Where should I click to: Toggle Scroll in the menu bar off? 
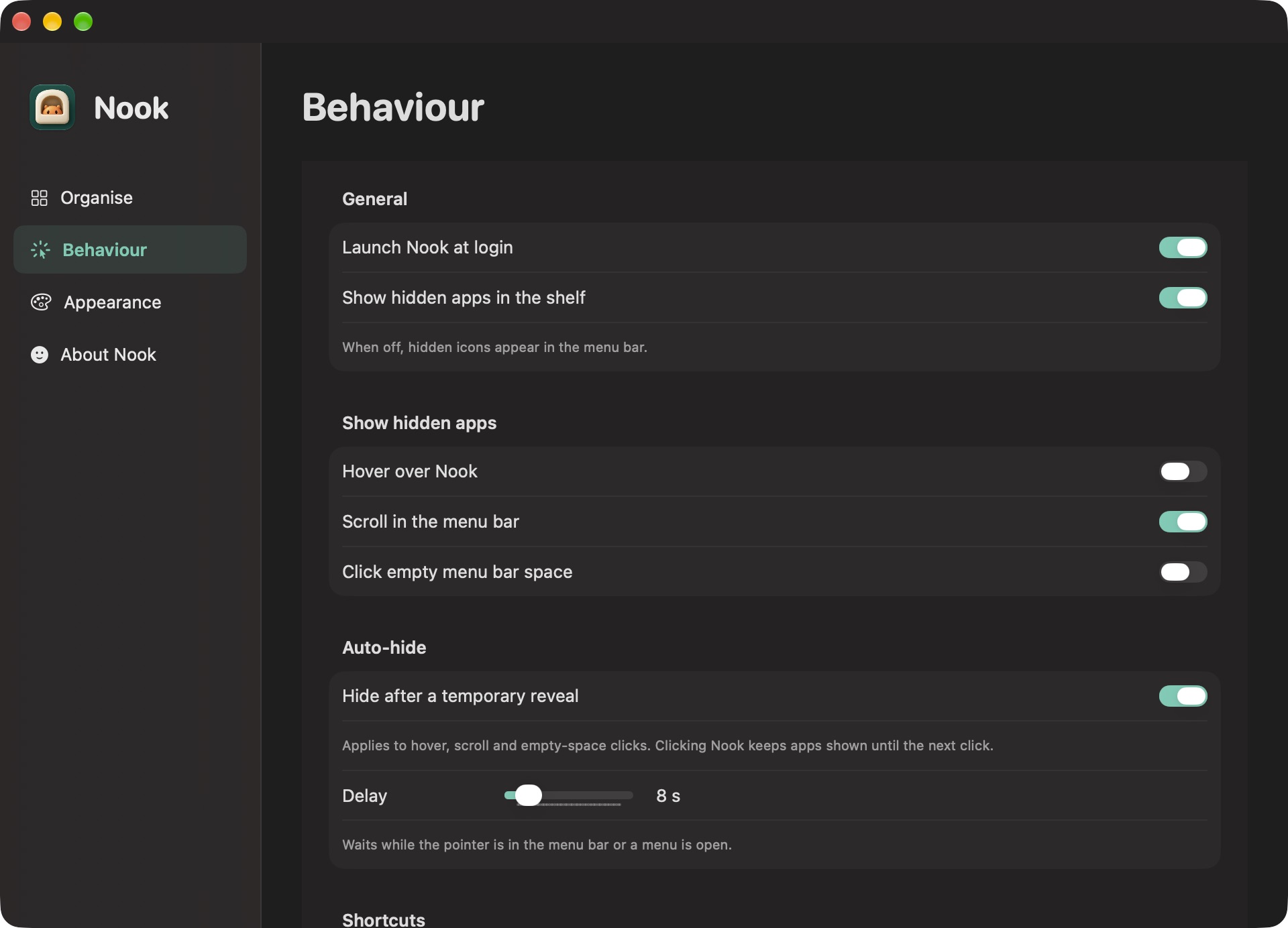1183,522
